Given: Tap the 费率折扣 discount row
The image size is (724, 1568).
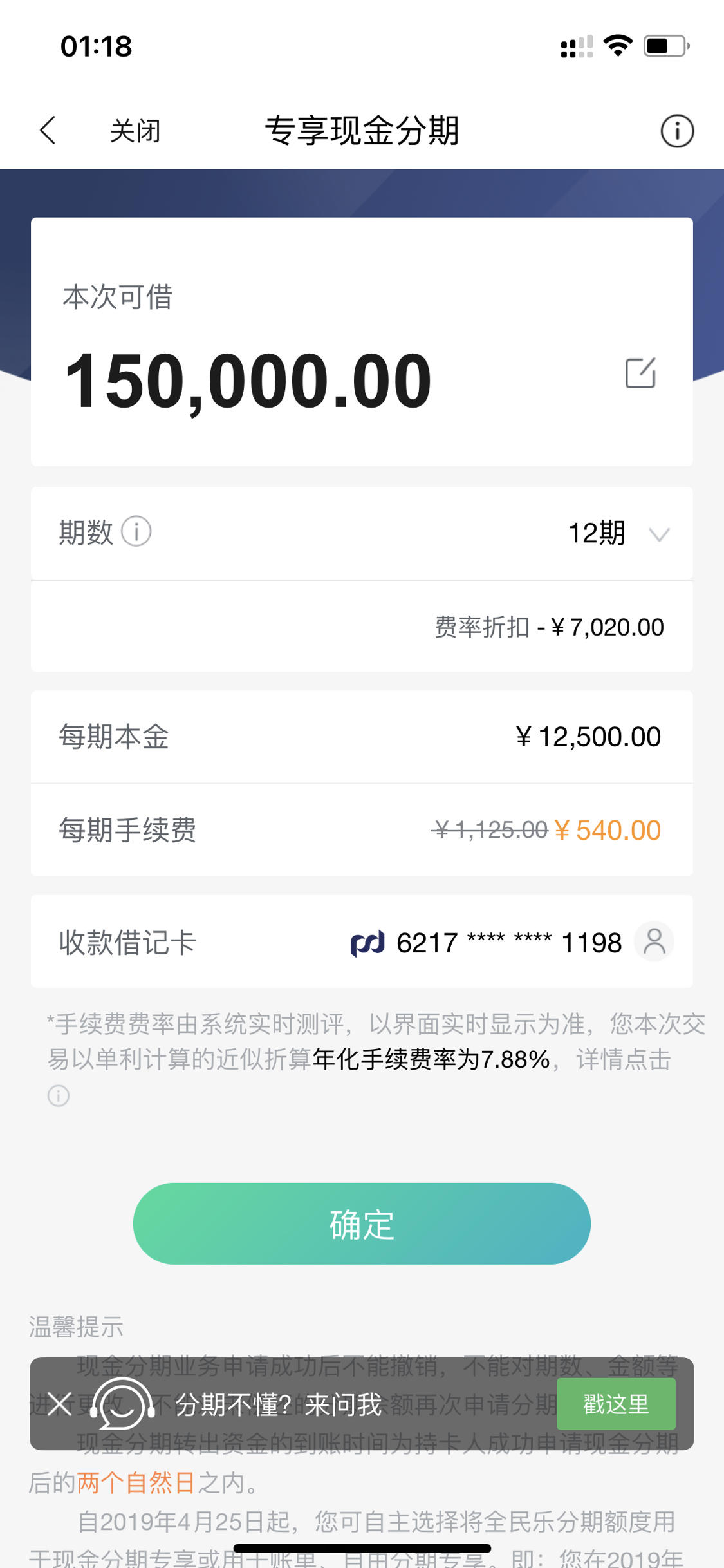Looking at the screenshot, I should (362, 627).
